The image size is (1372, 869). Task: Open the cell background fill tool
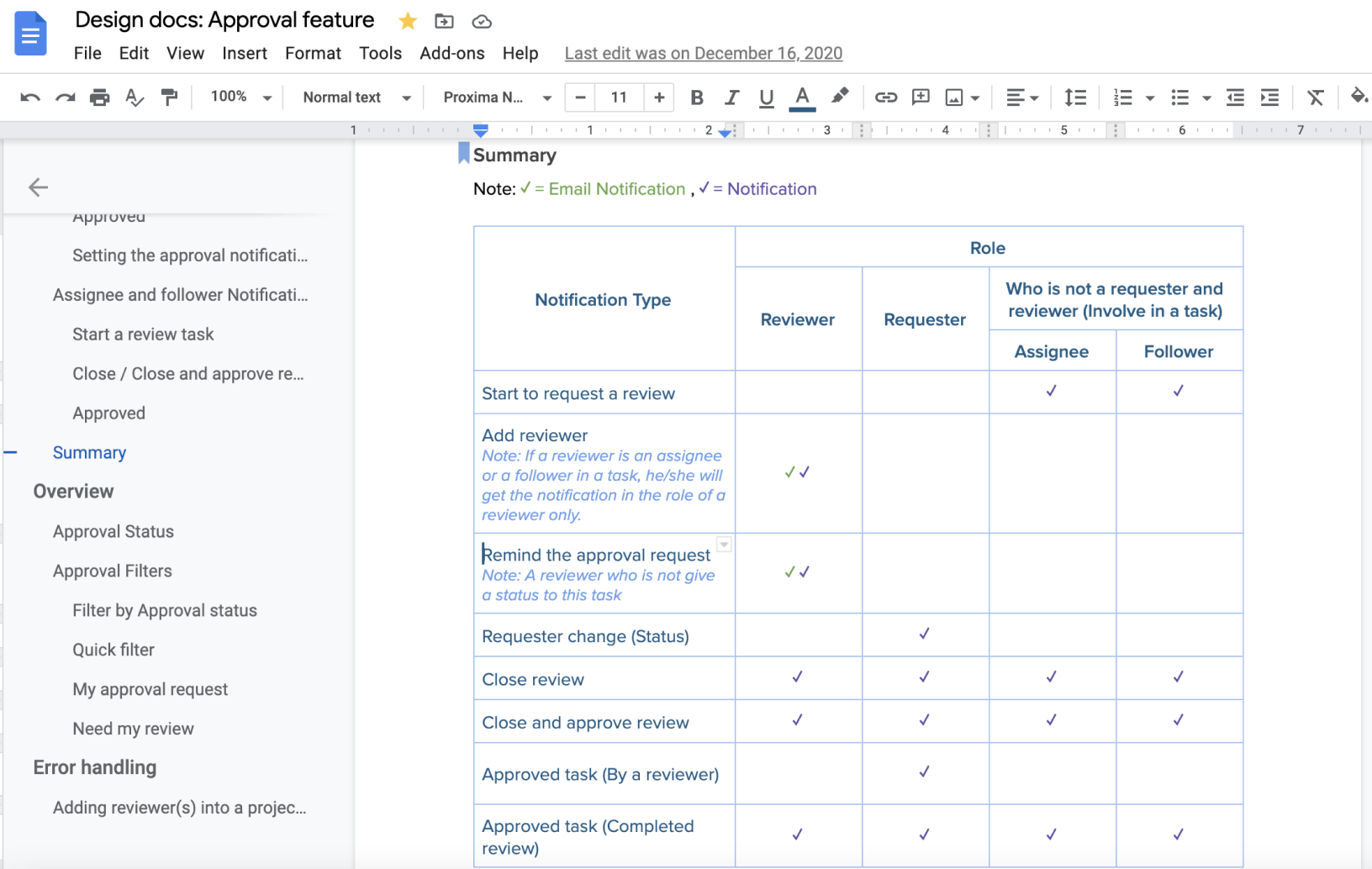click(1359, 97)
